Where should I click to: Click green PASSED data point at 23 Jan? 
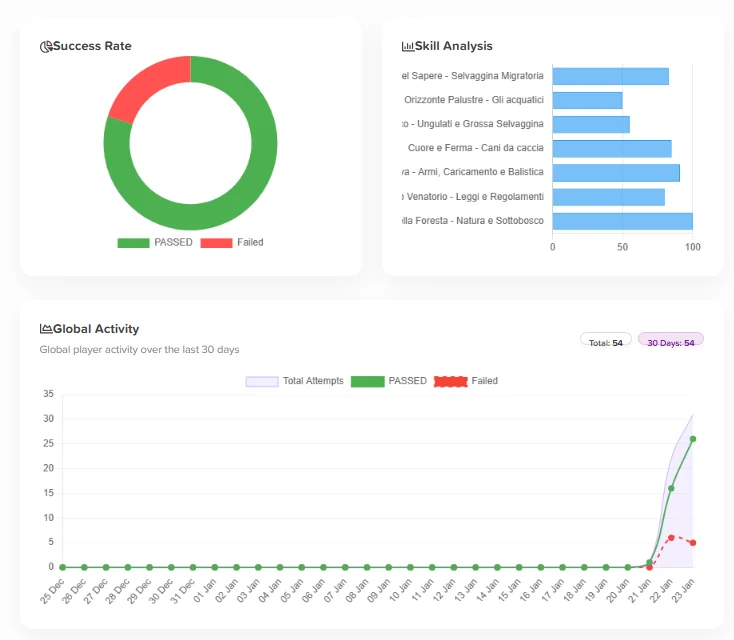693,438
